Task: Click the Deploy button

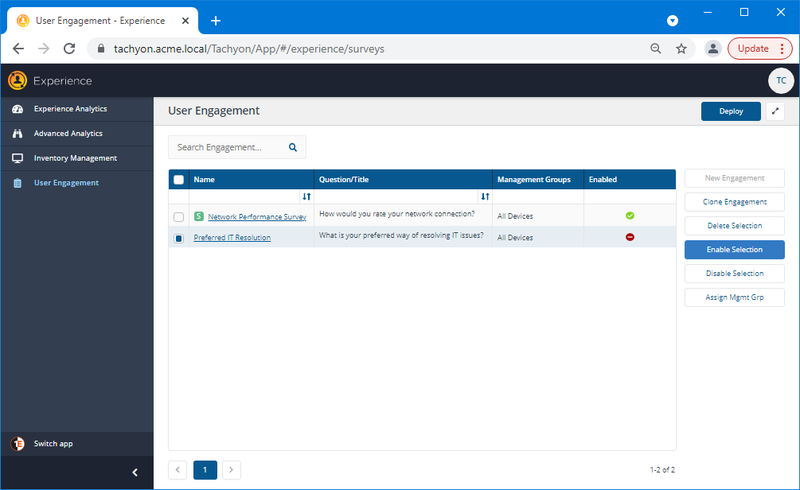Action: point(730,112)
